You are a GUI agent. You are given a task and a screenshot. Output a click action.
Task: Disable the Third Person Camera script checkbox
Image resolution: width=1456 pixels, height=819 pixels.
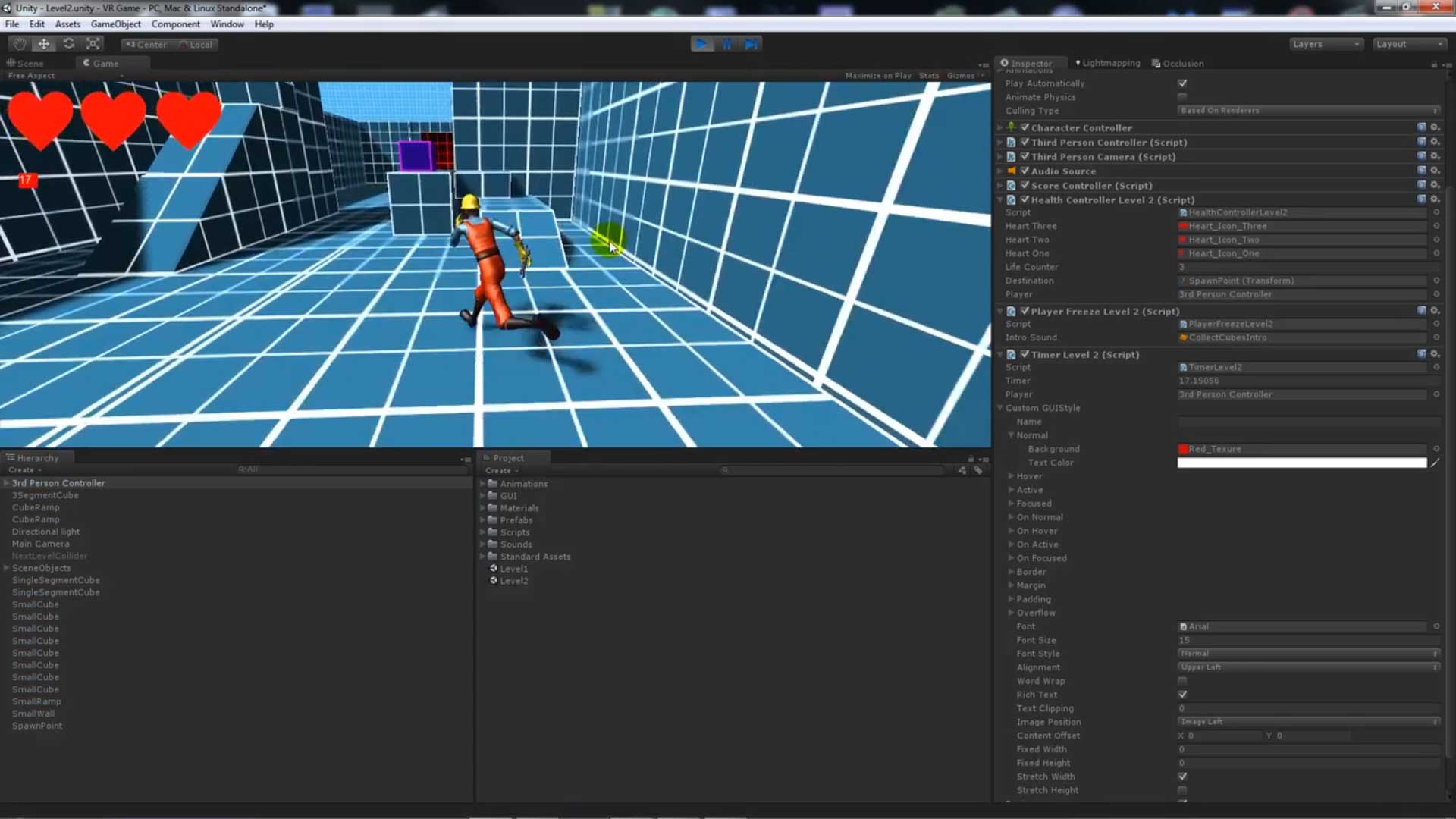pyautogui.click(x=1025, y=156)
